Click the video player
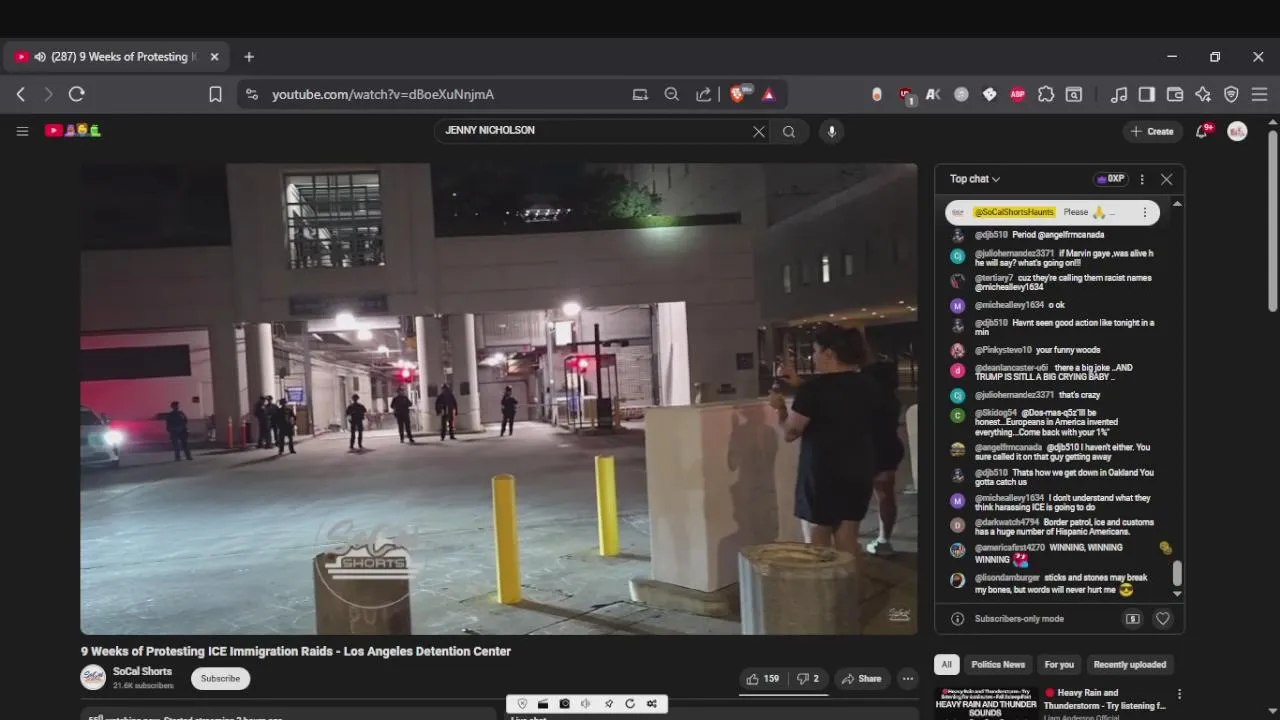Screen dimensions: 1280x720 pyautogui.click(x=498, y=399)
